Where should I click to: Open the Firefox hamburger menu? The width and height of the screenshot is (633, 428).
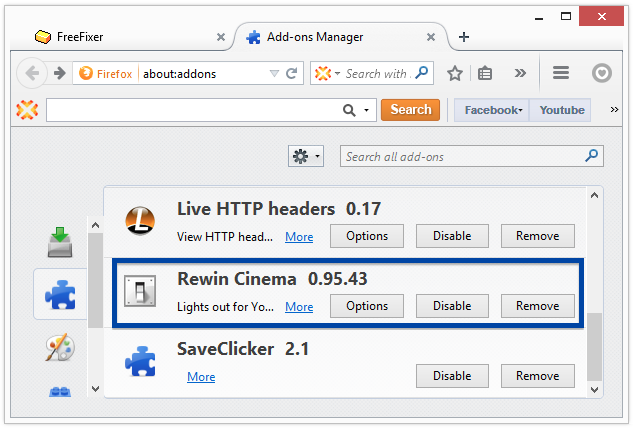click(561, 73)
